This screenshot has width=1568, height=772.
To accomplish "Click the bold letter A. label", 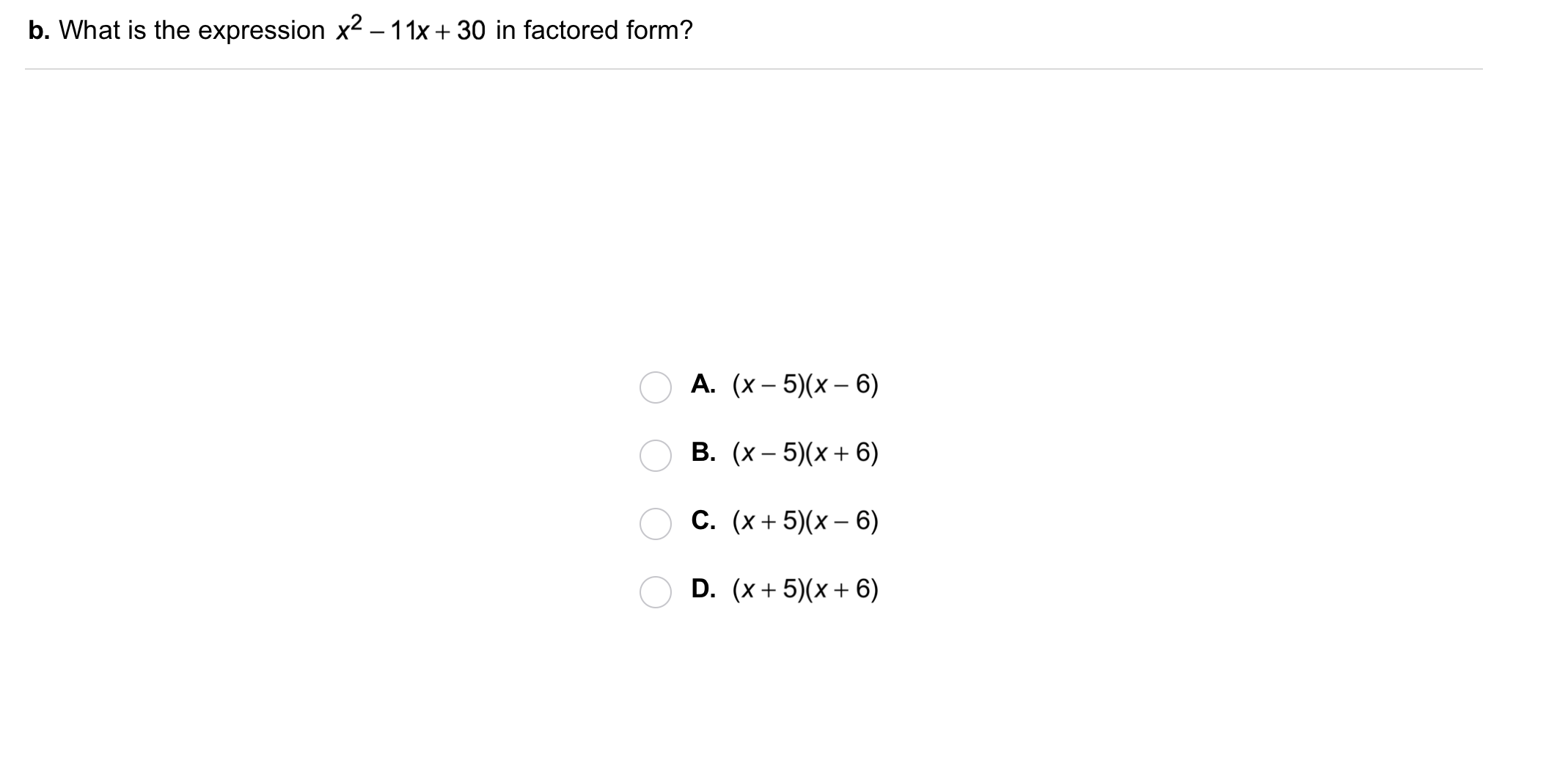I will (703, 384).
